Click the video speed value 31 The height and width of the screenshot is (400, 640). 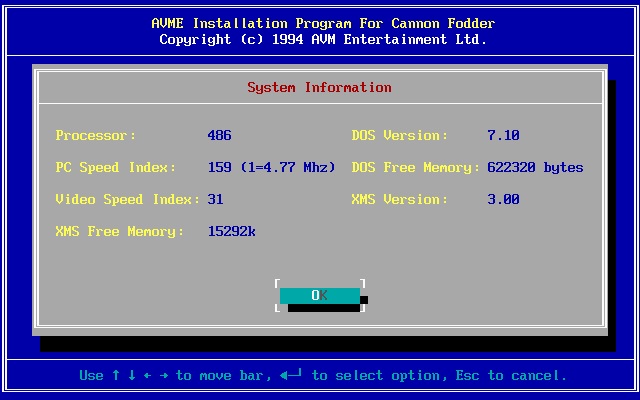point(215,199)
